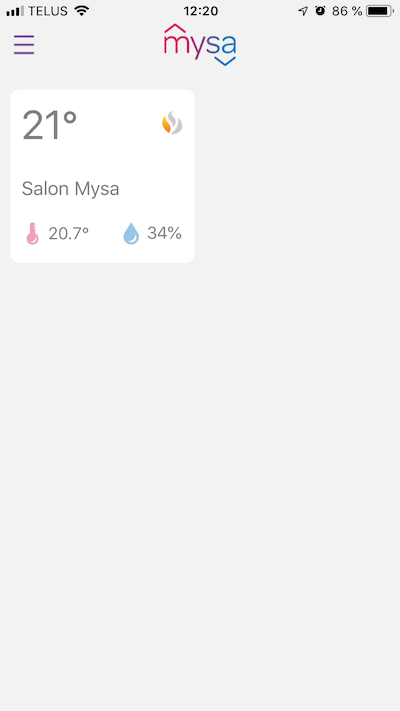Click the pink thermometer icon
Image resolution: width=400 pixels, height=711 pixels.
pos(32,234)
